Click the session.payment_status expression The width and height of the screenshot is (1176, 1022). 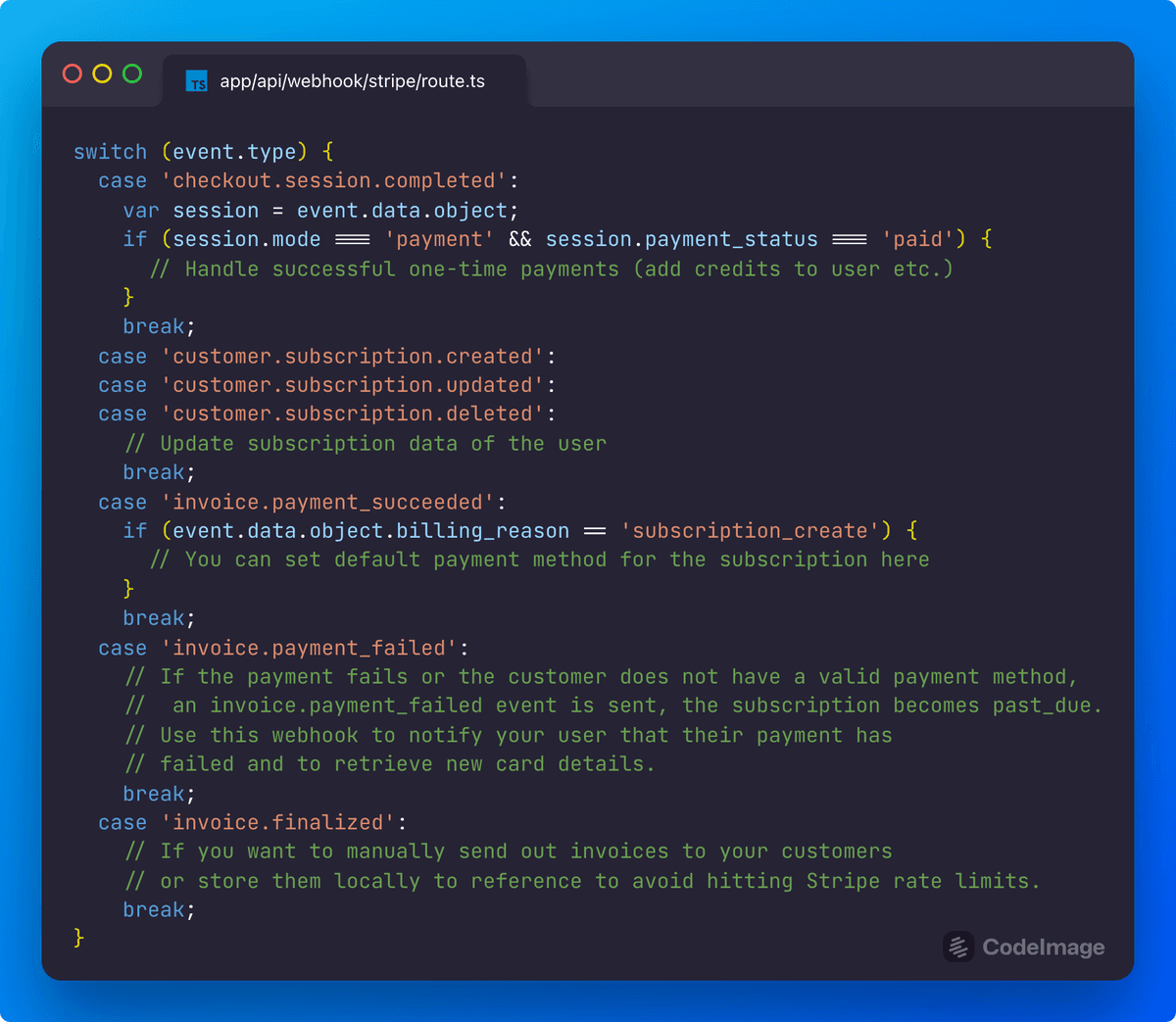(x=681, y=239)
